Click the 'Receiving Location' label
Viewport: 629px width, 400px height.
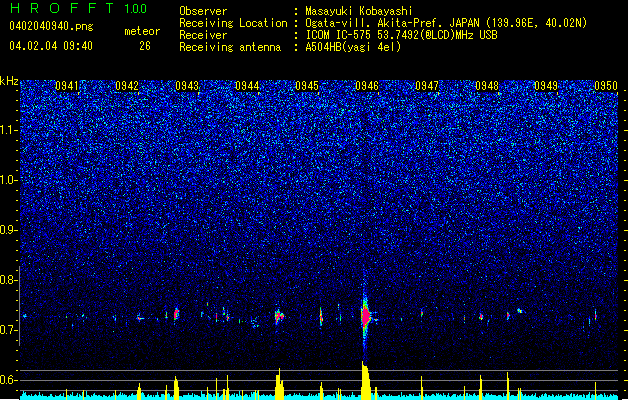click(x=233, y=23)
